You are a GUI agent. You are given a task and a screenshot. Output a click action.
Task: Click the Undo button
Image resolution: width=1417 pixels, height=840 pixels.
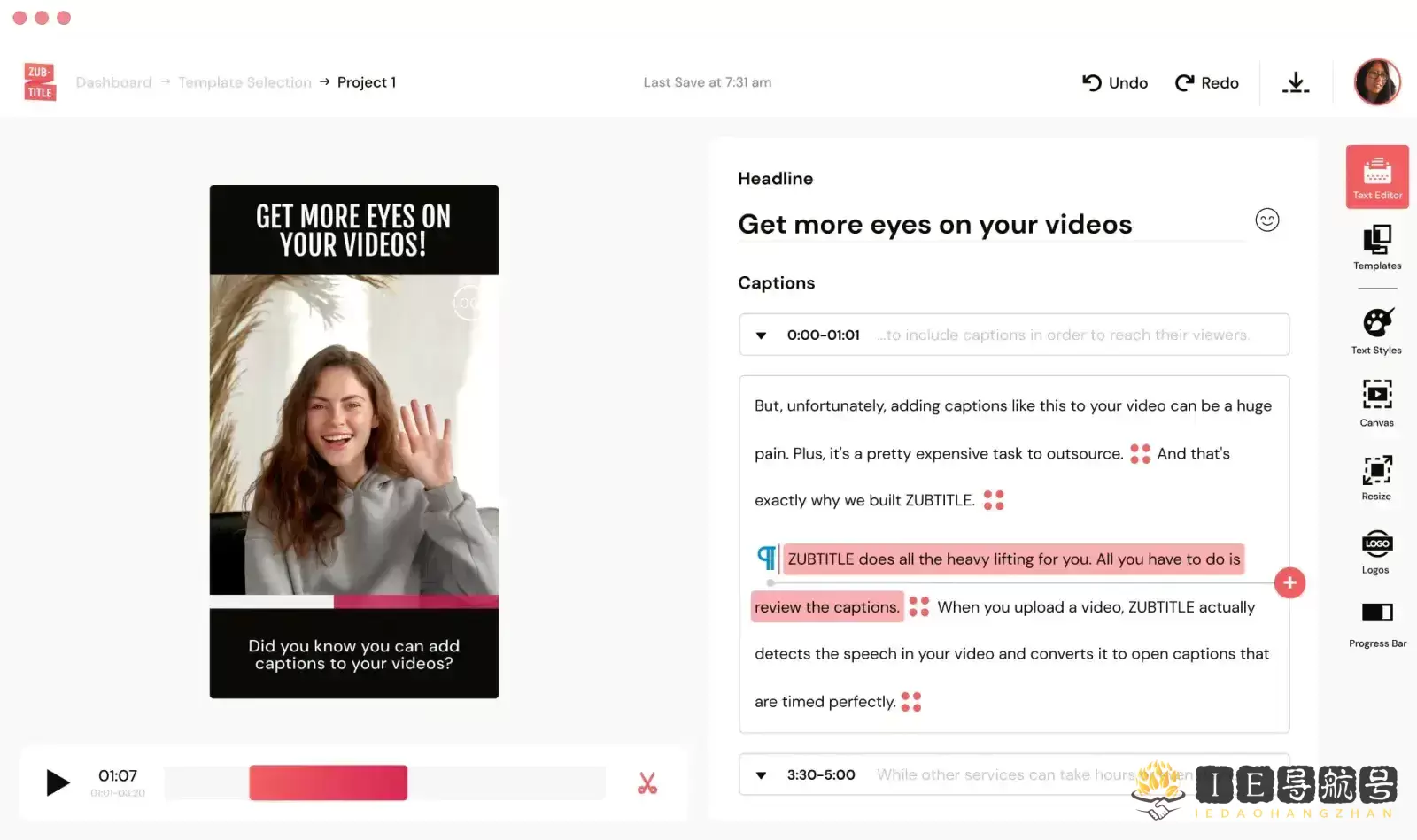pyautogui.click(x=1115, y=82)
